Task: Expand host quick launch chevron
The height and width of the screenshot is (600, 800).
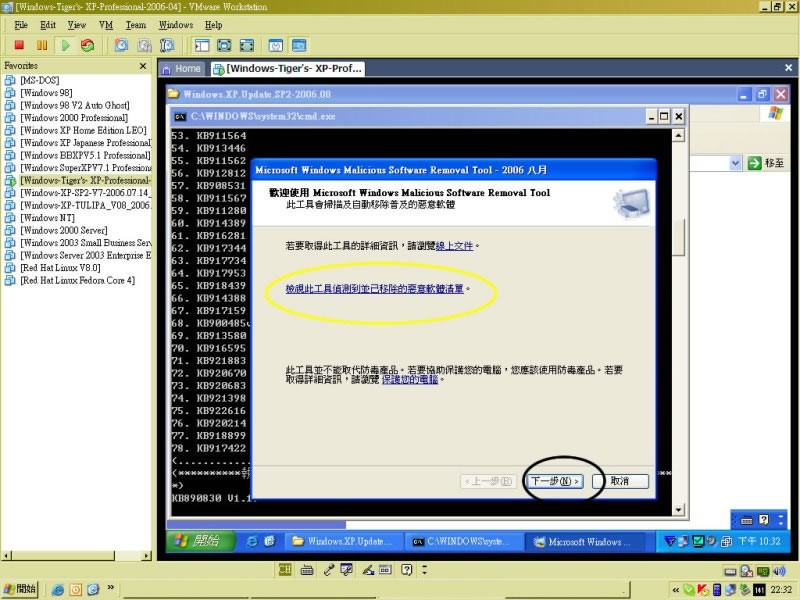Action: [110, 588]
